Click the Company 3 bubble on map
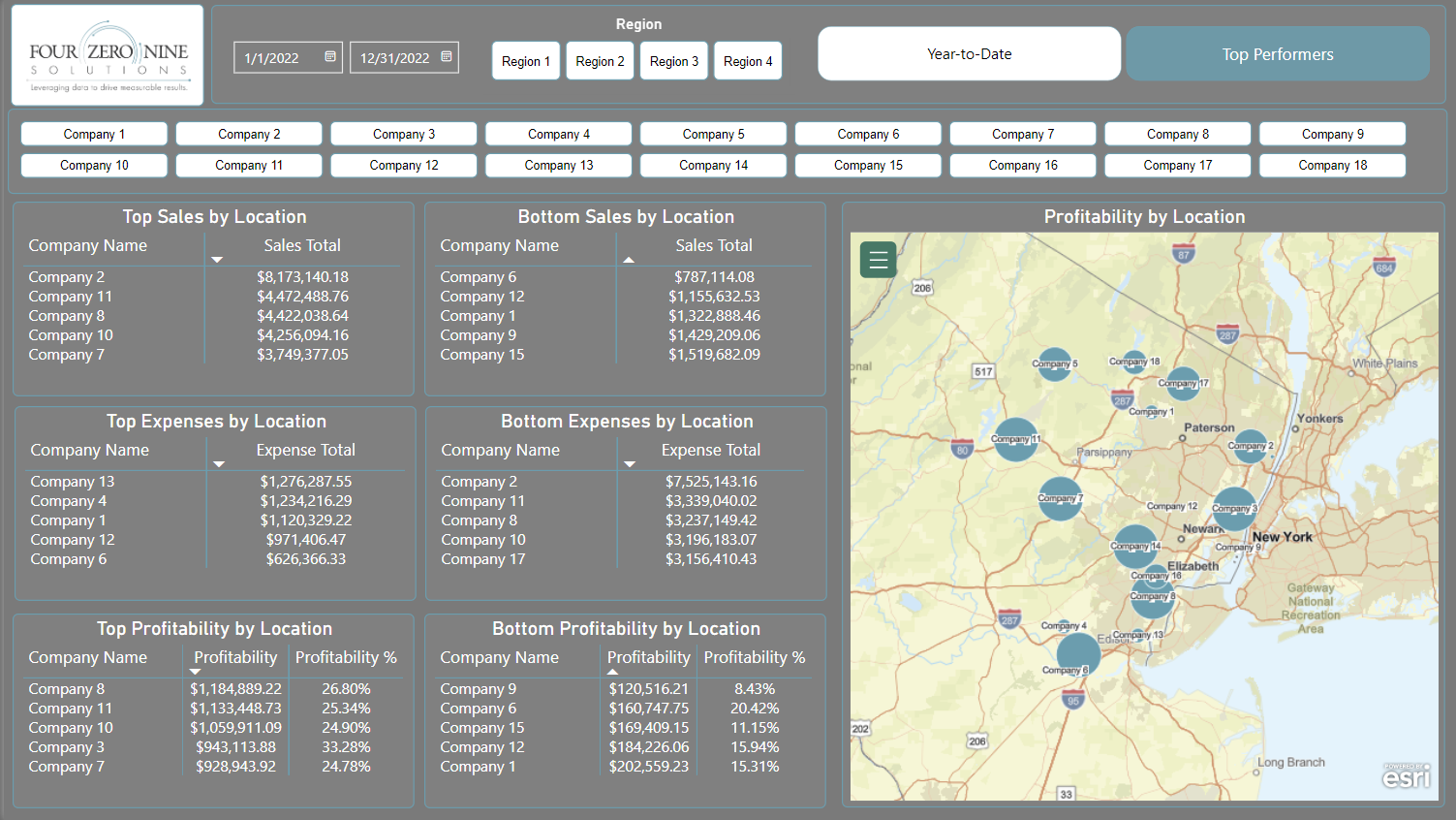This screenshot has width=1456, height=820. (1235, 509)
